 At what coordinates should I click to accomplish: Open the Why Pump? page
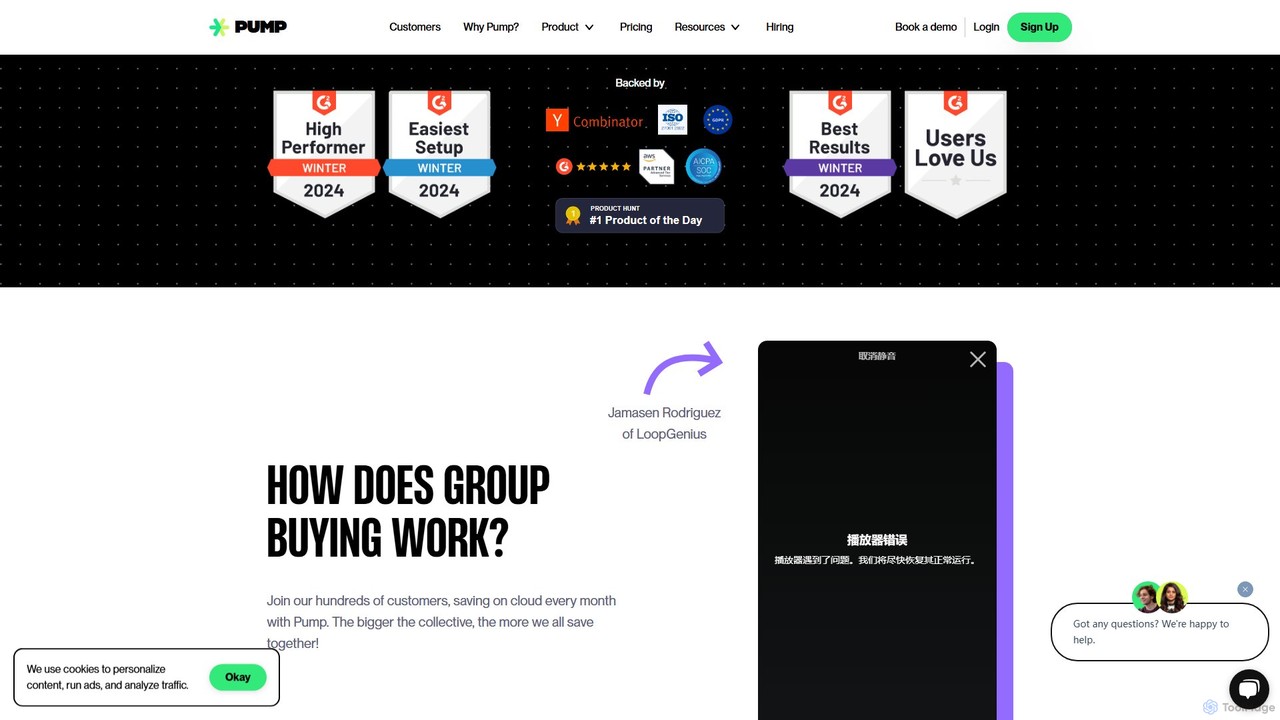[491, 27]
